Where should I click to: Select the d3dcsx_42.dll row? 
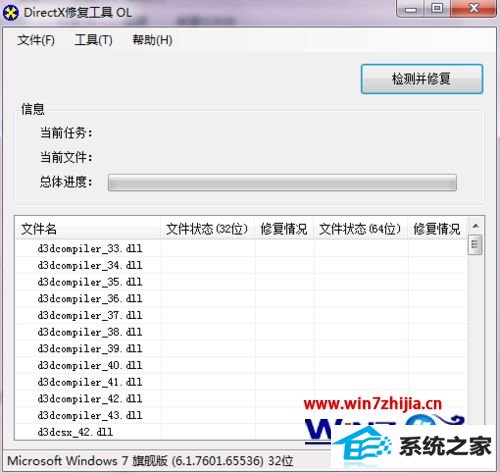click(241, 432)
